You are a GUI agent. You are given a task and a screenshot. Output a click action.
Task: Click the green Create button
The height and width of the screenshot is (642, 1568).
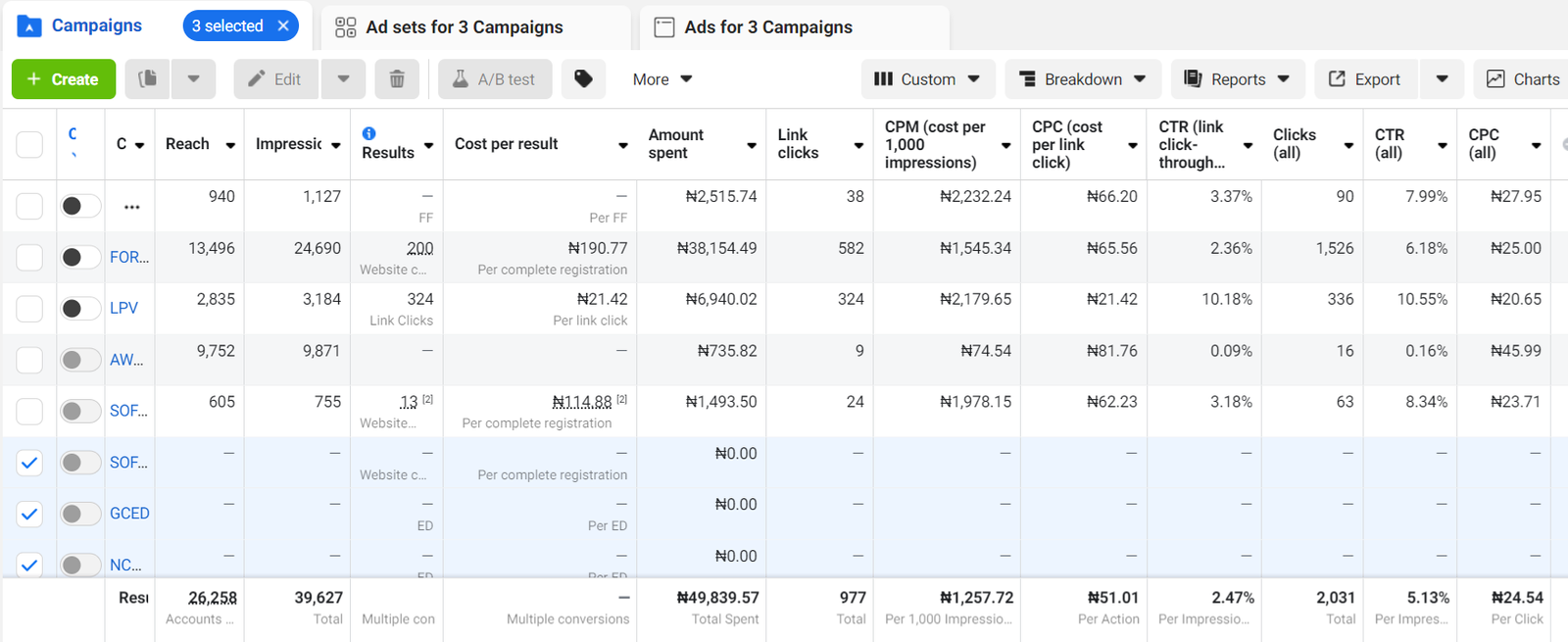coord(64,79)
